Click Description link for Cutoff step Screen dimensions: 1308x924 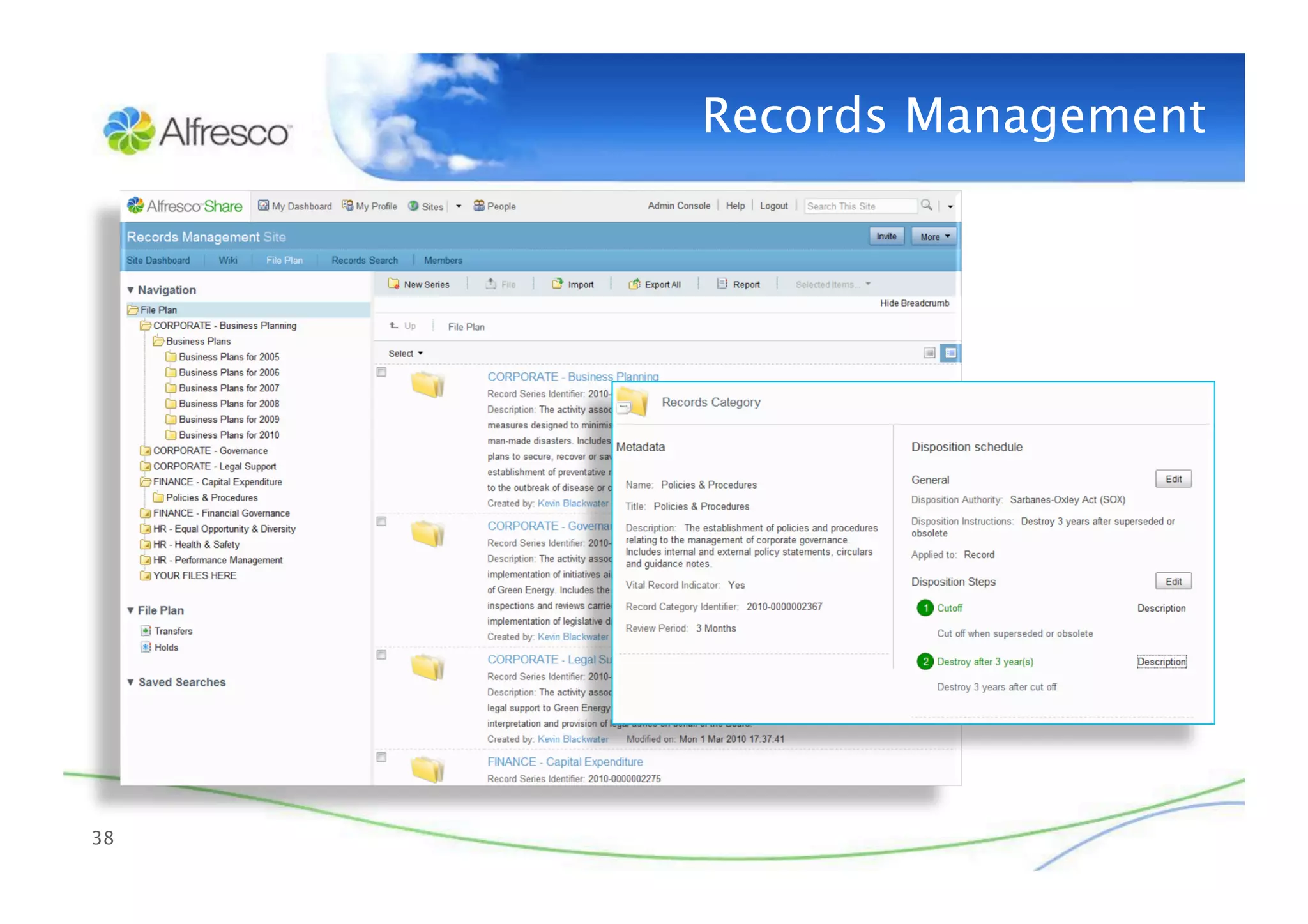pos(1161,608)
